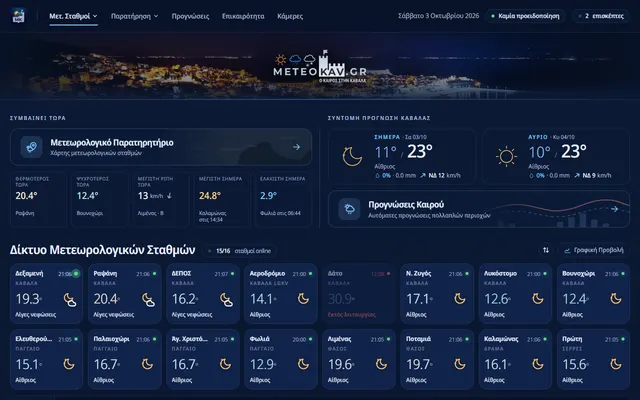Viewport: 640px width, 400px height.
Task: Click the 2 επισκέπτες visitors badge
Action: coord(601,16)
